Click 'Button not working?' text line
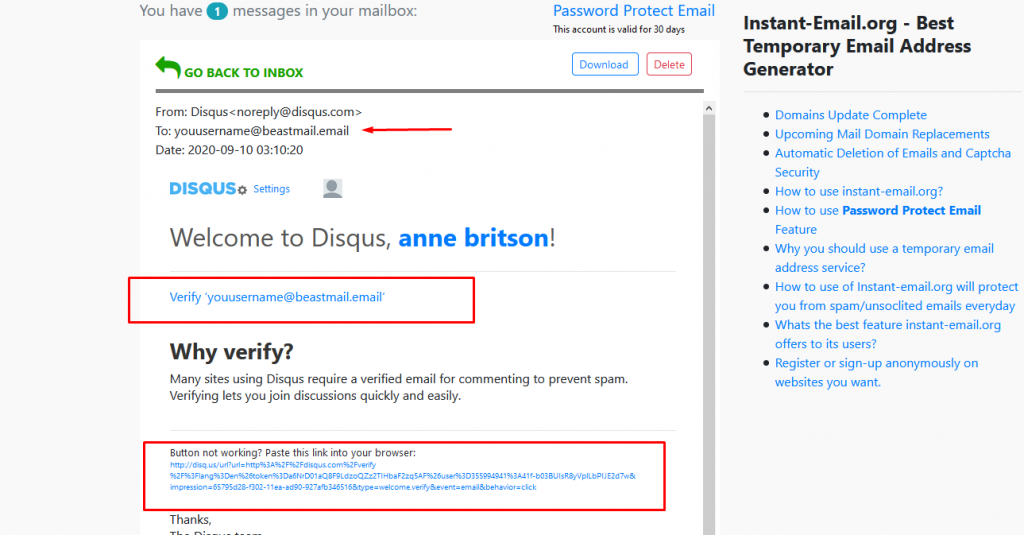 293,453
